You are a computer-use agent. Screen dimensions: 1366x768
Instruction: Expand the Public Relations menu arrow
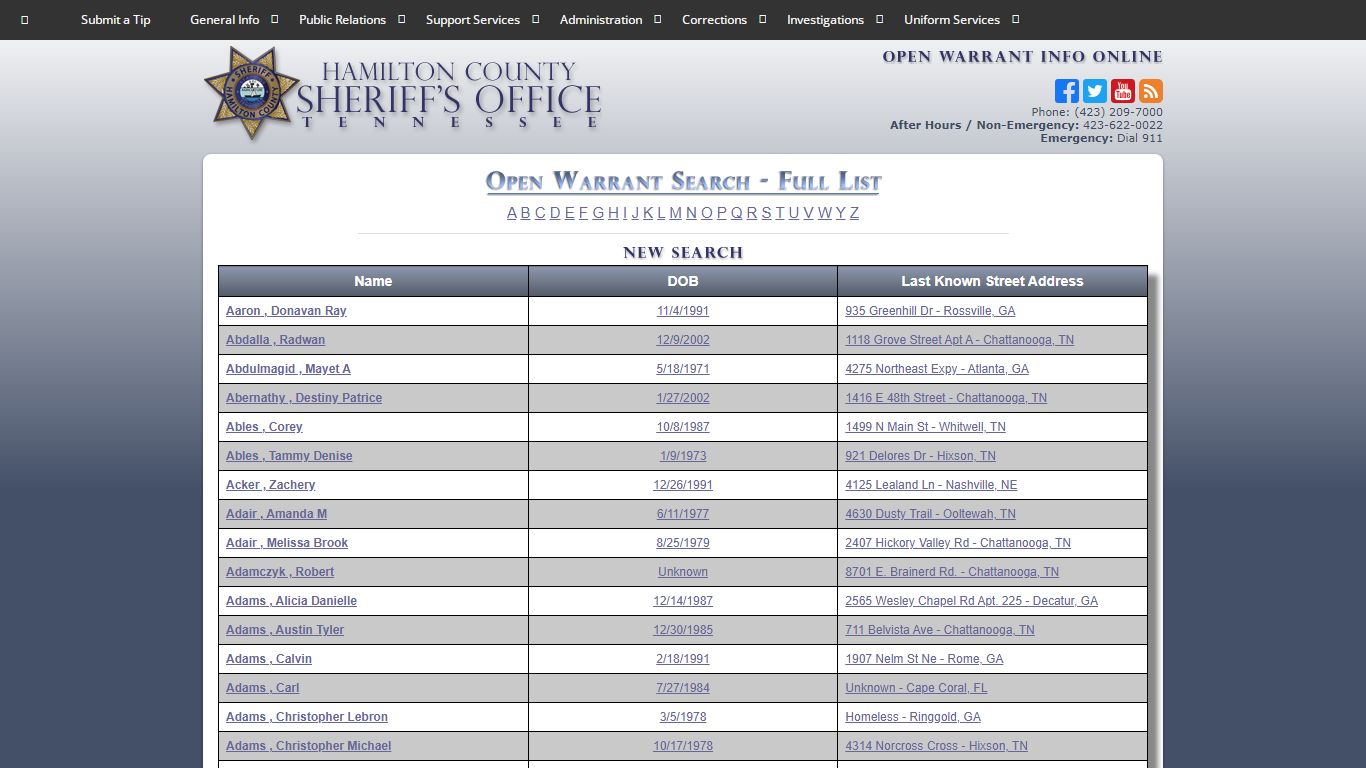coord(402,19)
